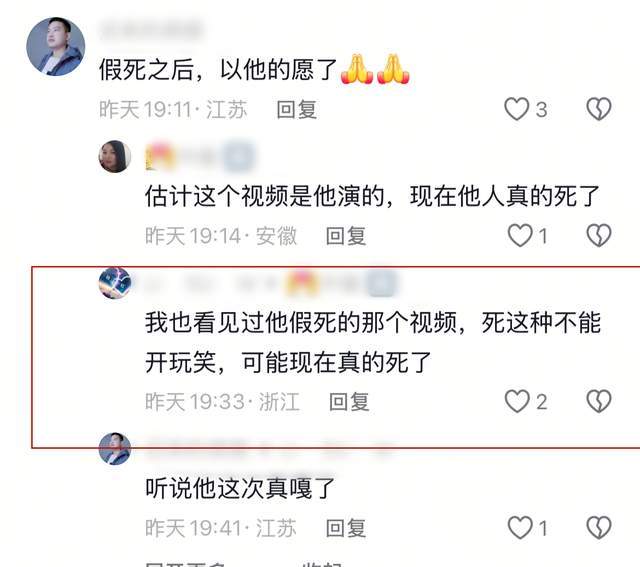
Task: Open blurred username of top commenter
Action: [x=151, y=29]
